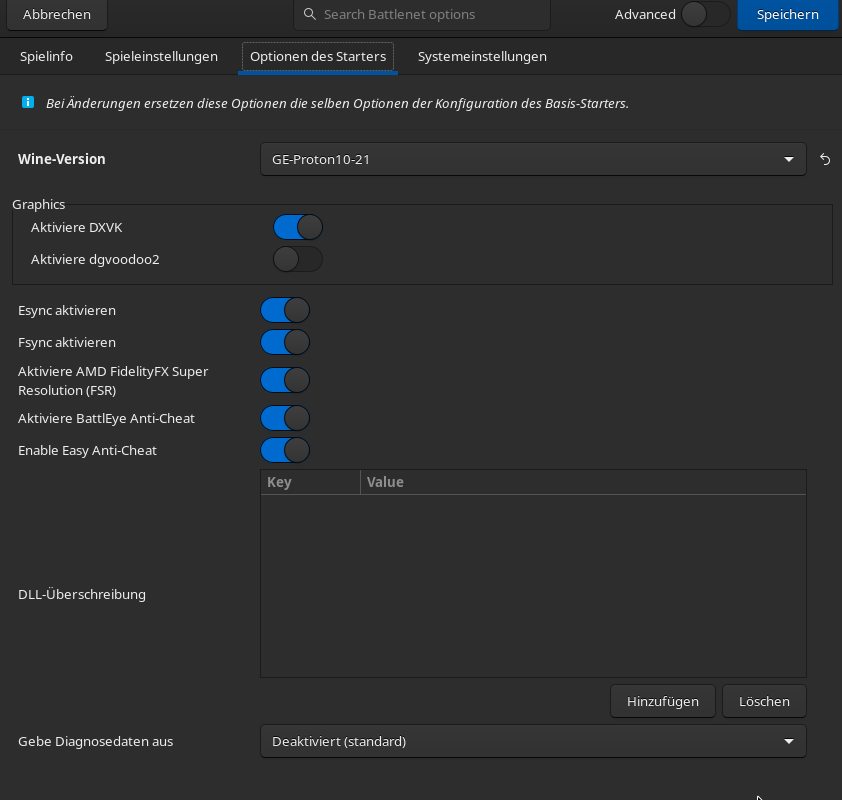
Task: Click the Esync aktivieren label
Action: coord(67,310)
